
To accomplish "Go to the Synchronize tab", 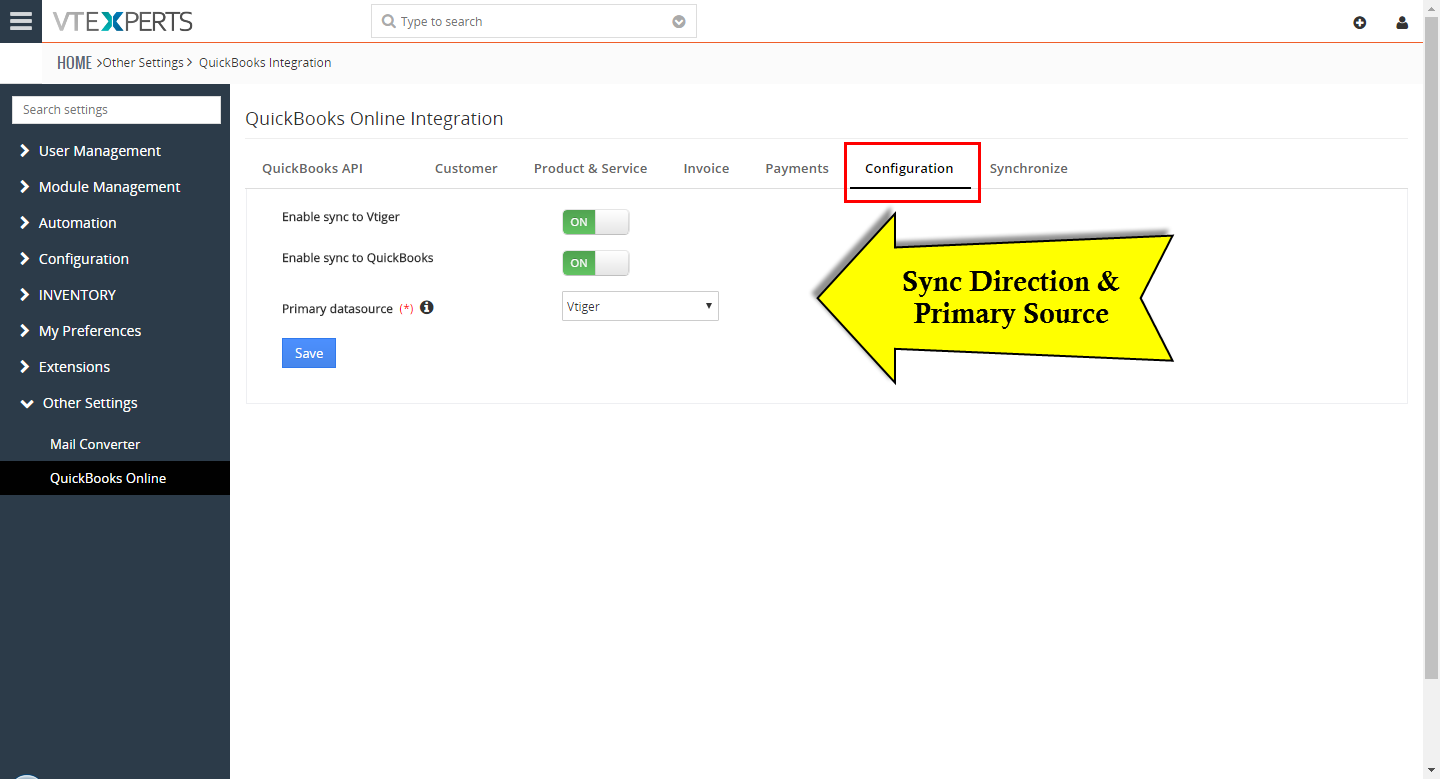I will [1029, 168].
